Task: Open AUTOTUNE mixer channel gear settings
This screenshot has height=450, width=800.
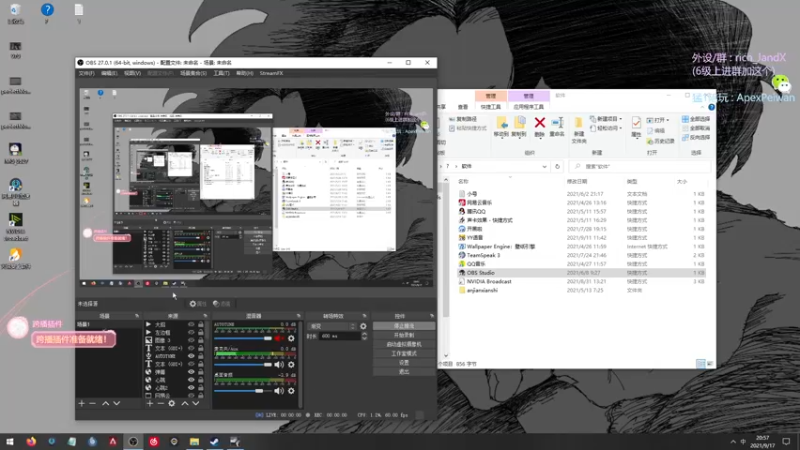Action: 291,338
